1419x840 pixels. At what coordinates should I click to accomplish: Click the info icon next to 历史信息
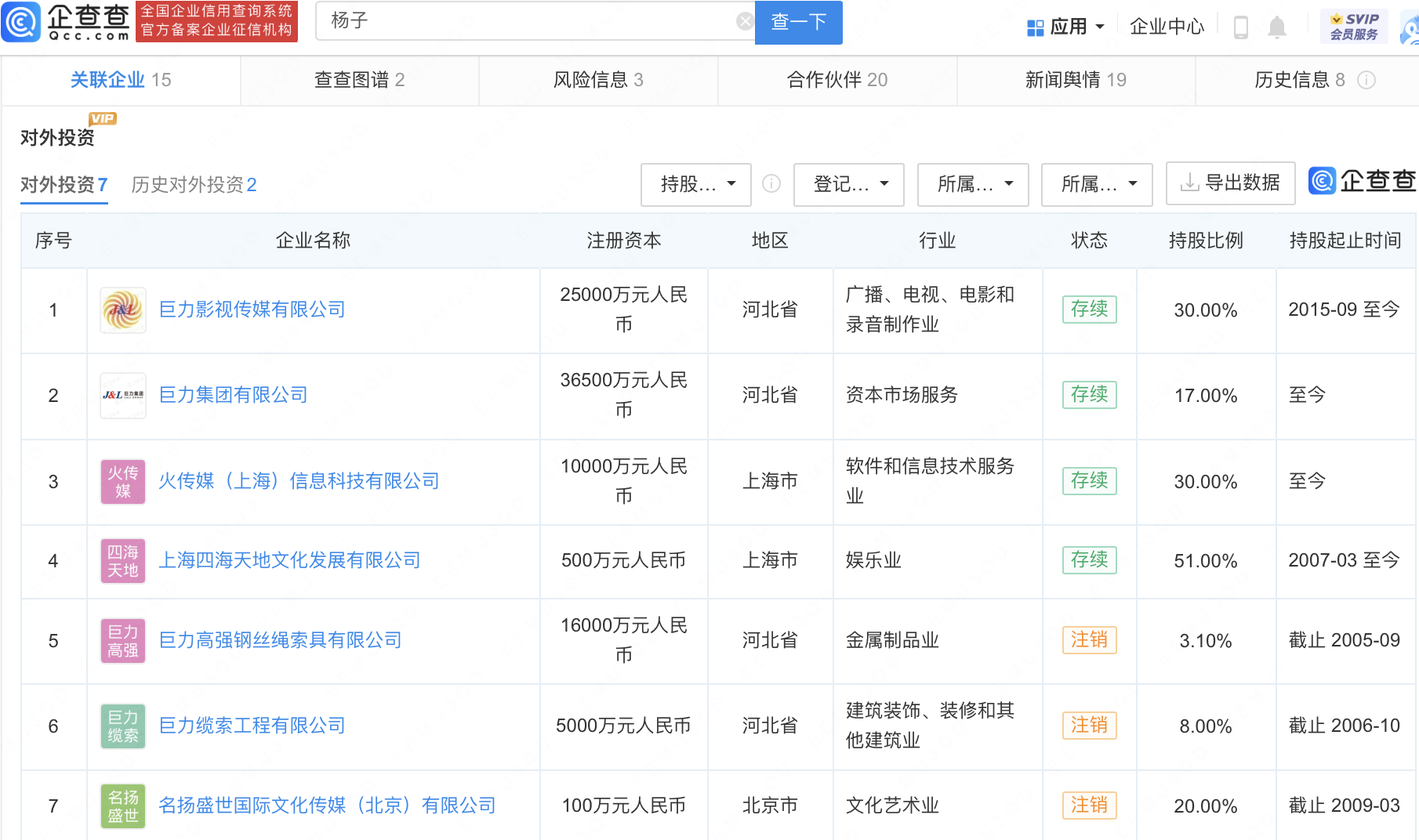1366,80
